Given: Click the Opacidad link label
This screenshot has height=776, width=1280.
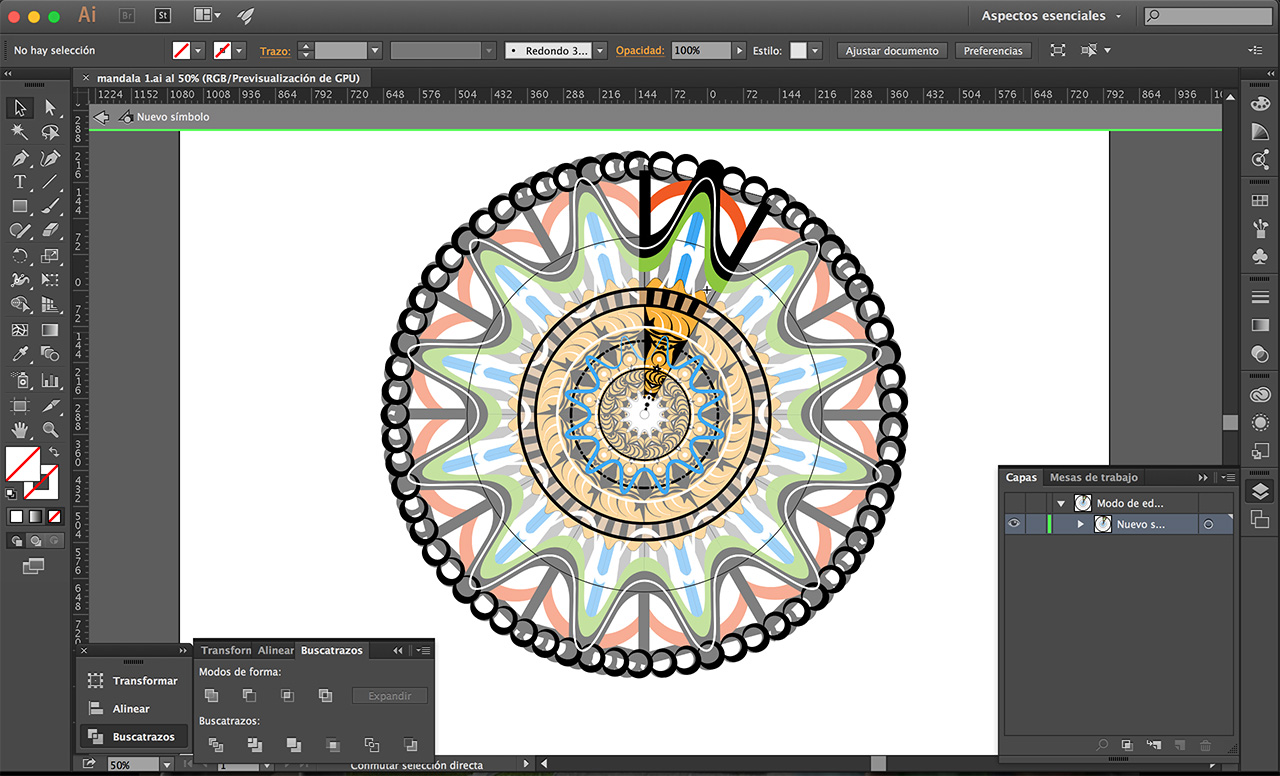Looking at the screenshot, I should [x=640, y=50].
